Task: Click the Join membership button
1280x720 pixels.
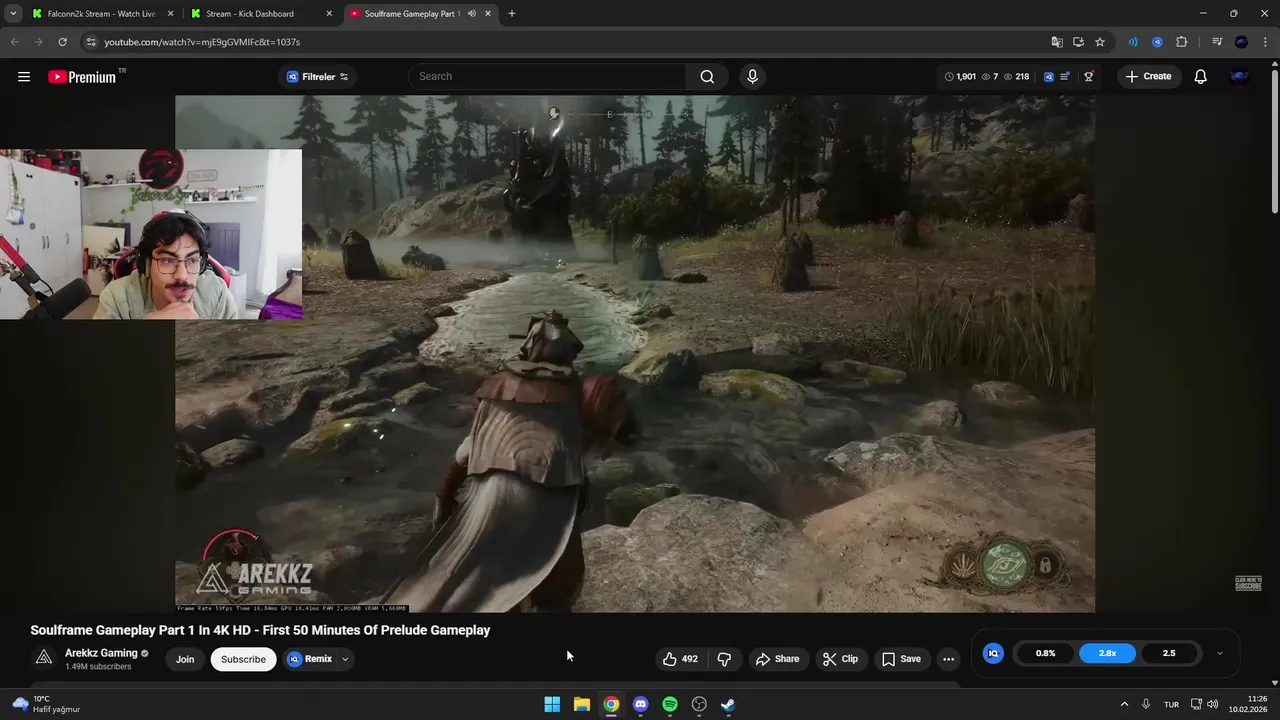Action: coord(185,659)
